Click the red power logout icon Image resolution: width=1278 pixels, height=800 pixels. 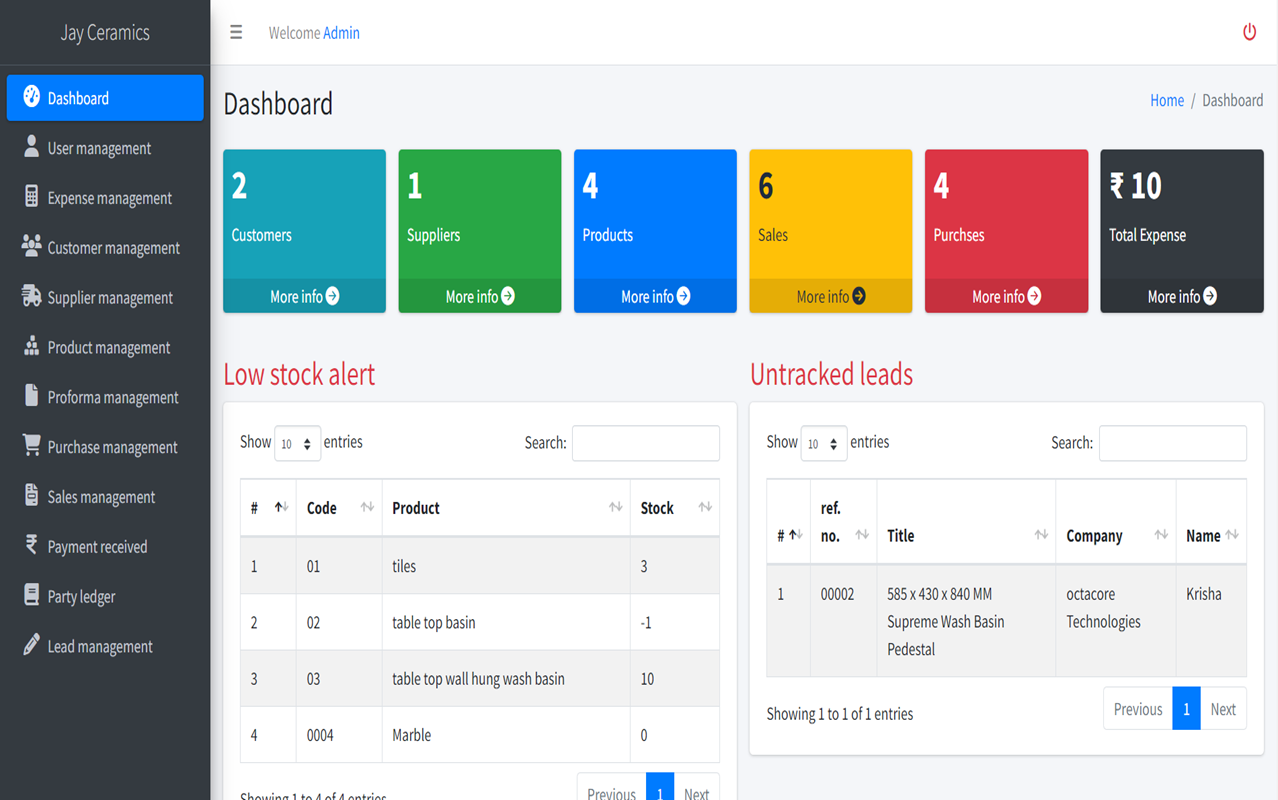point(1249,32)
